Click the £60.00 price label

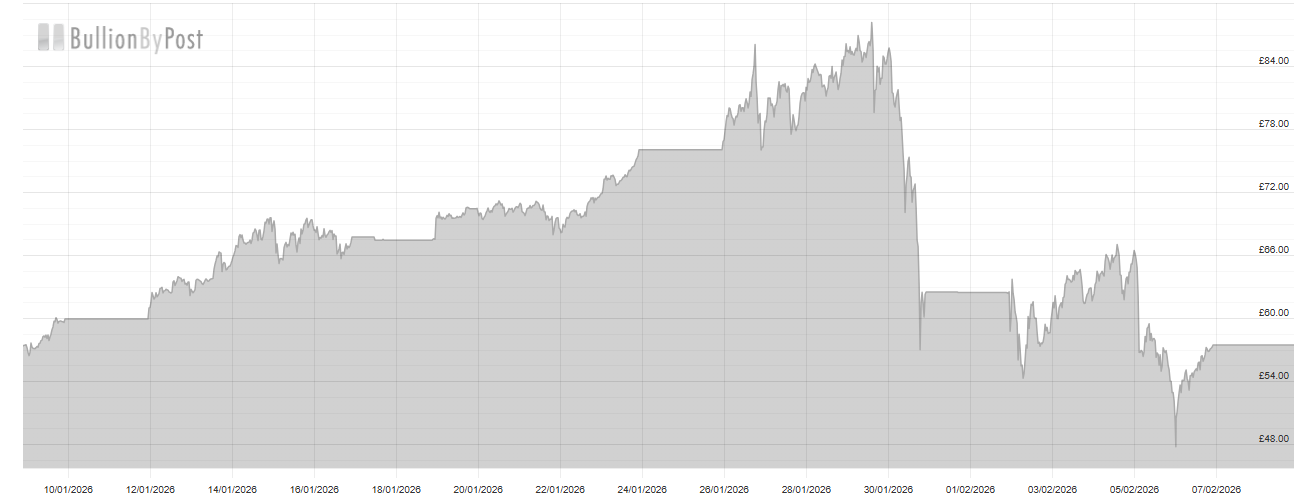1273,313
